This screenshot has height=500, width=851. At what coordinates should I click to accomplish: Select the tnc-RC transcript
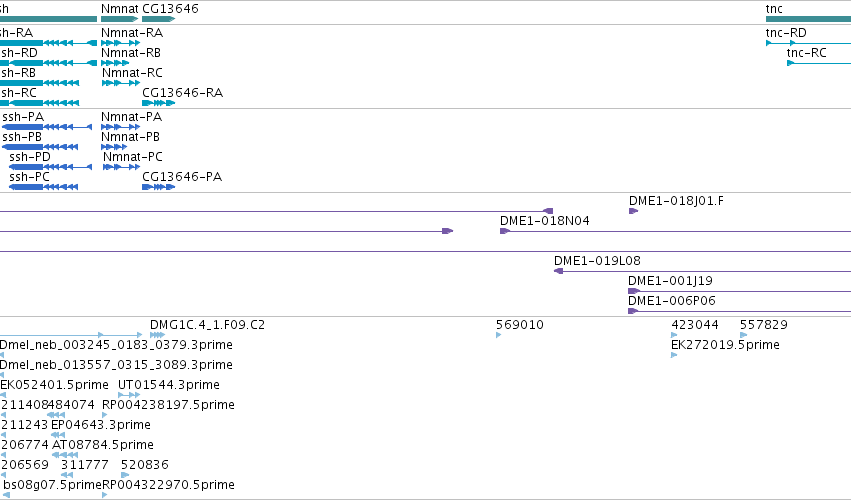click(x=819, y=63)
